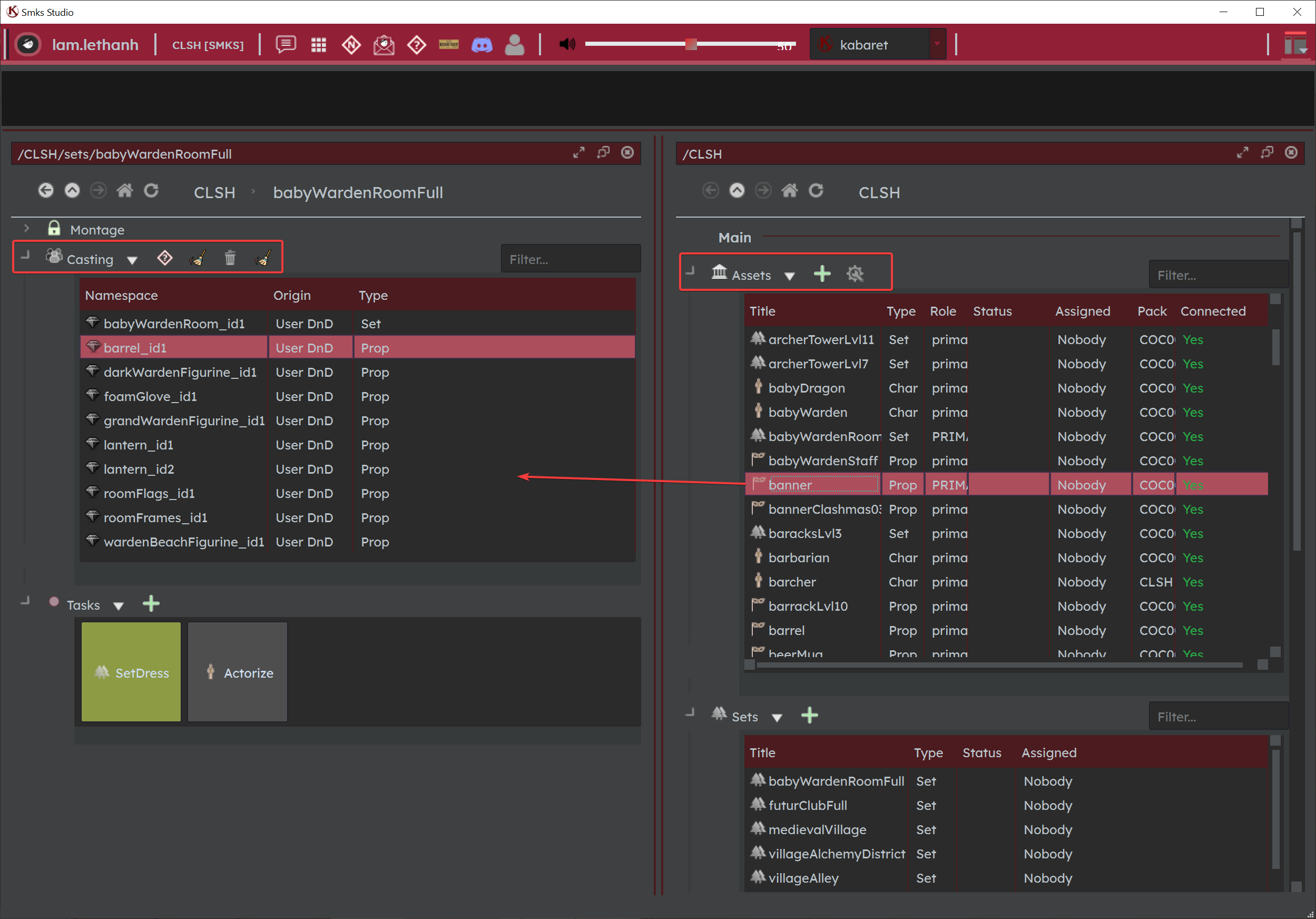
Task: Open the SetDress task tile
Action: tap(131, 672)
